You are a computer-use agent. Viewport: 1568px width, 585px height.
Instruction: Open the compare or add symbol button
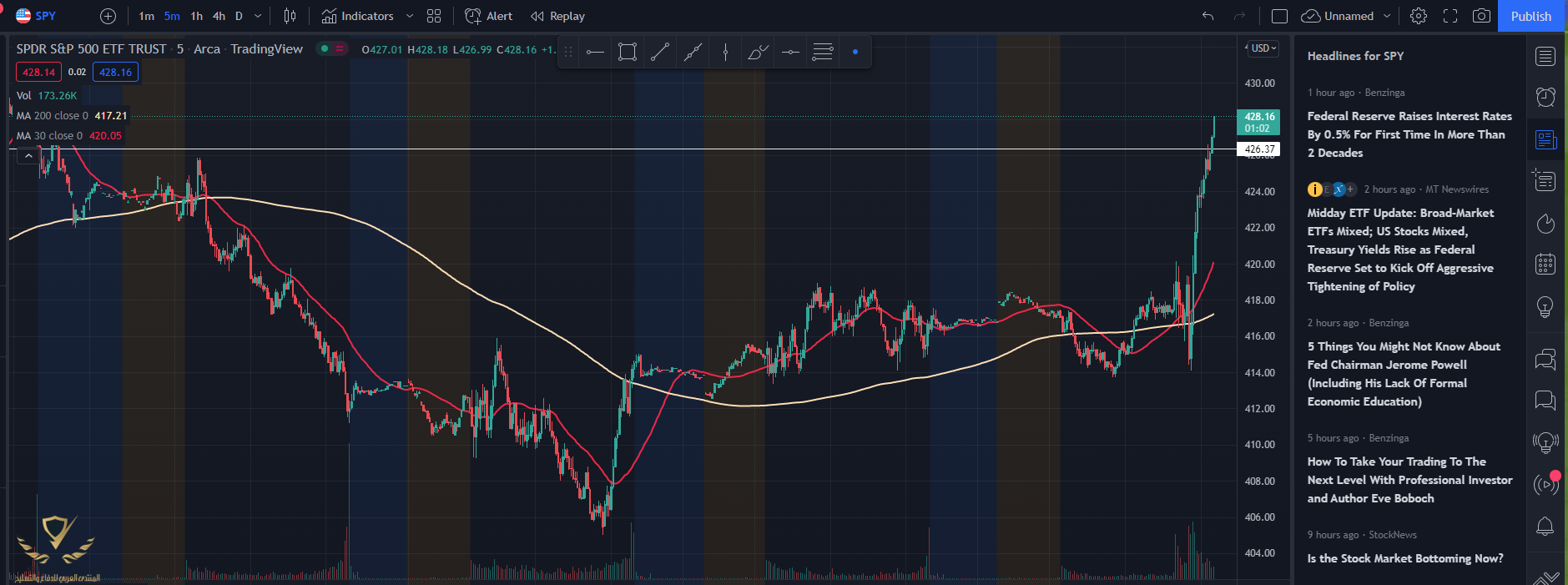108,16
